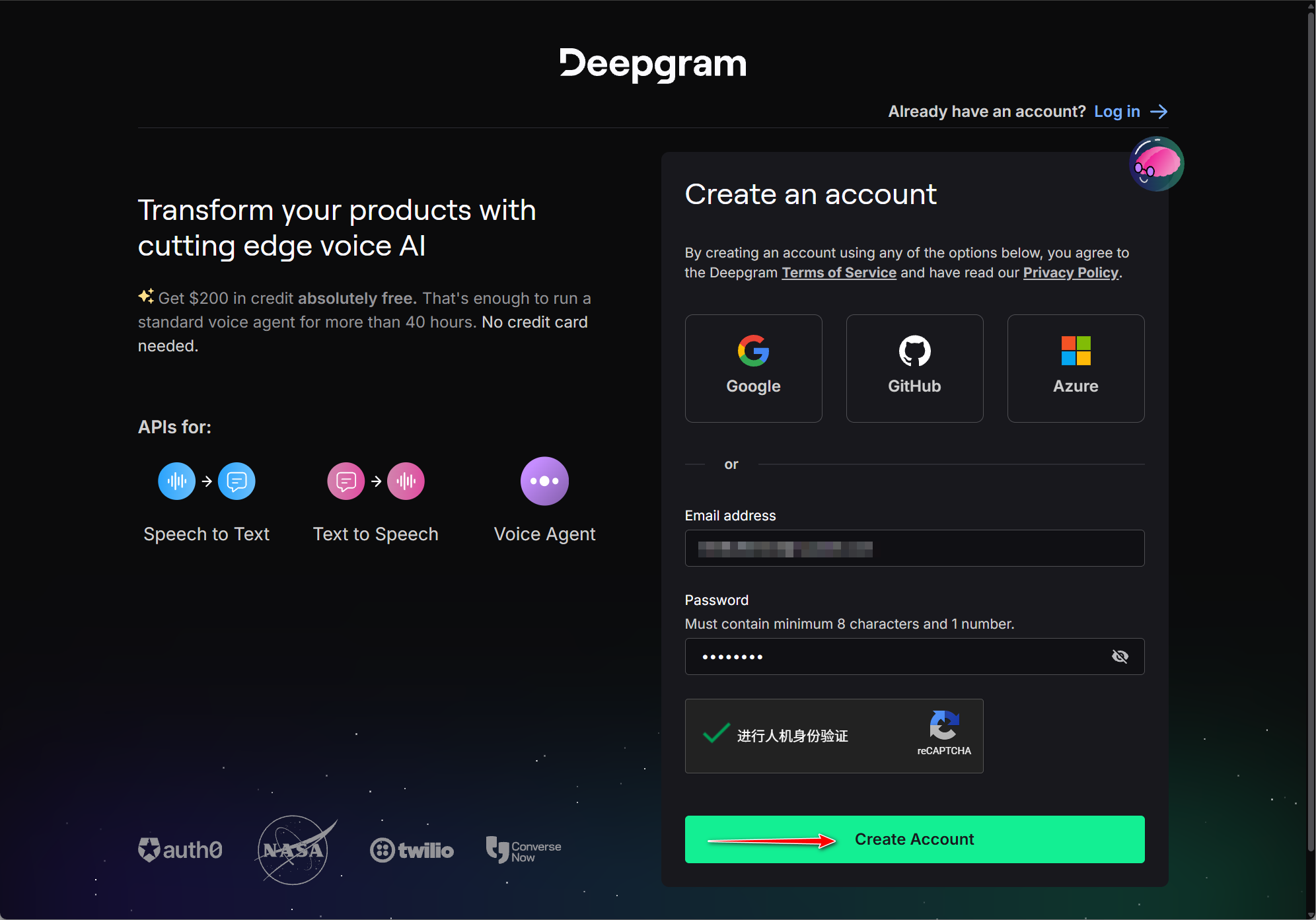This screenshot has height=920, width=1316.
Task: Click the Log in link
Action: click(1117, 112)
